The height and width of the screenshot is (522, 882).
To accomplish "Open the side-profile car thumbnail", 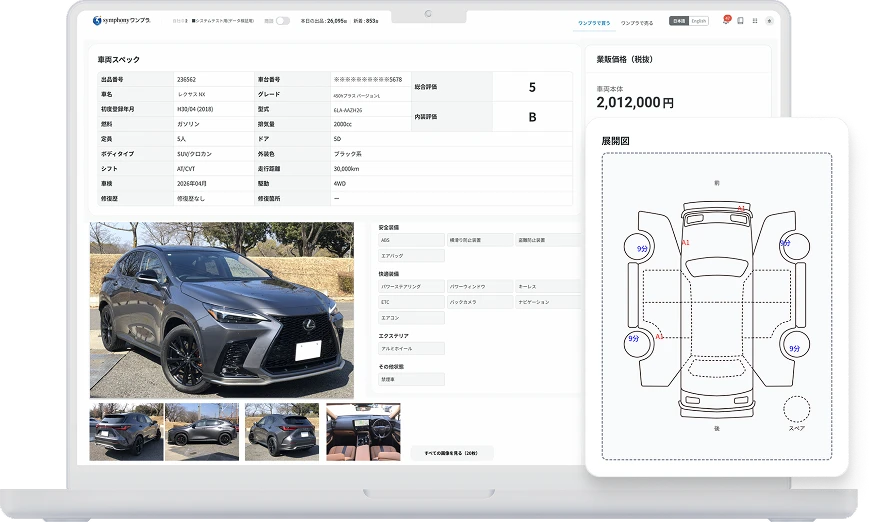I will pos(202,432).
